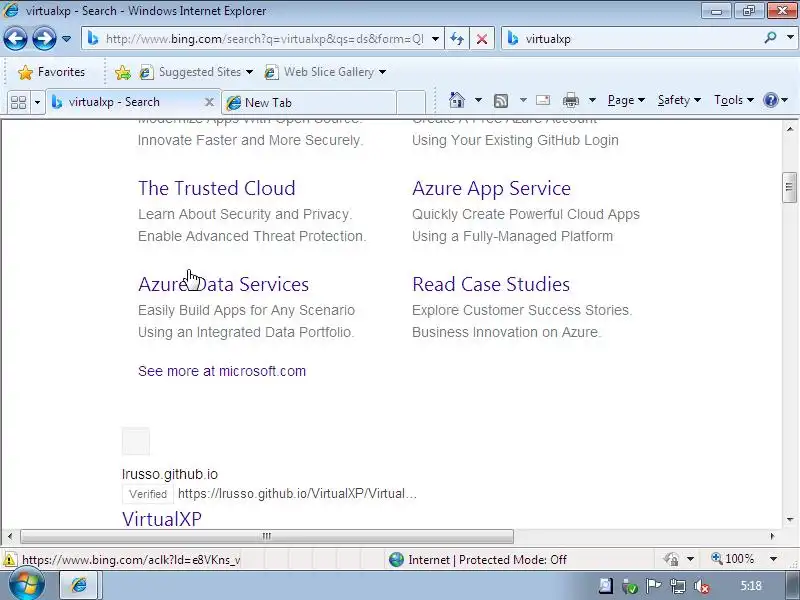Click the lrusso.github.io site name
The image size is (800, 600).
tap(170, 474)
